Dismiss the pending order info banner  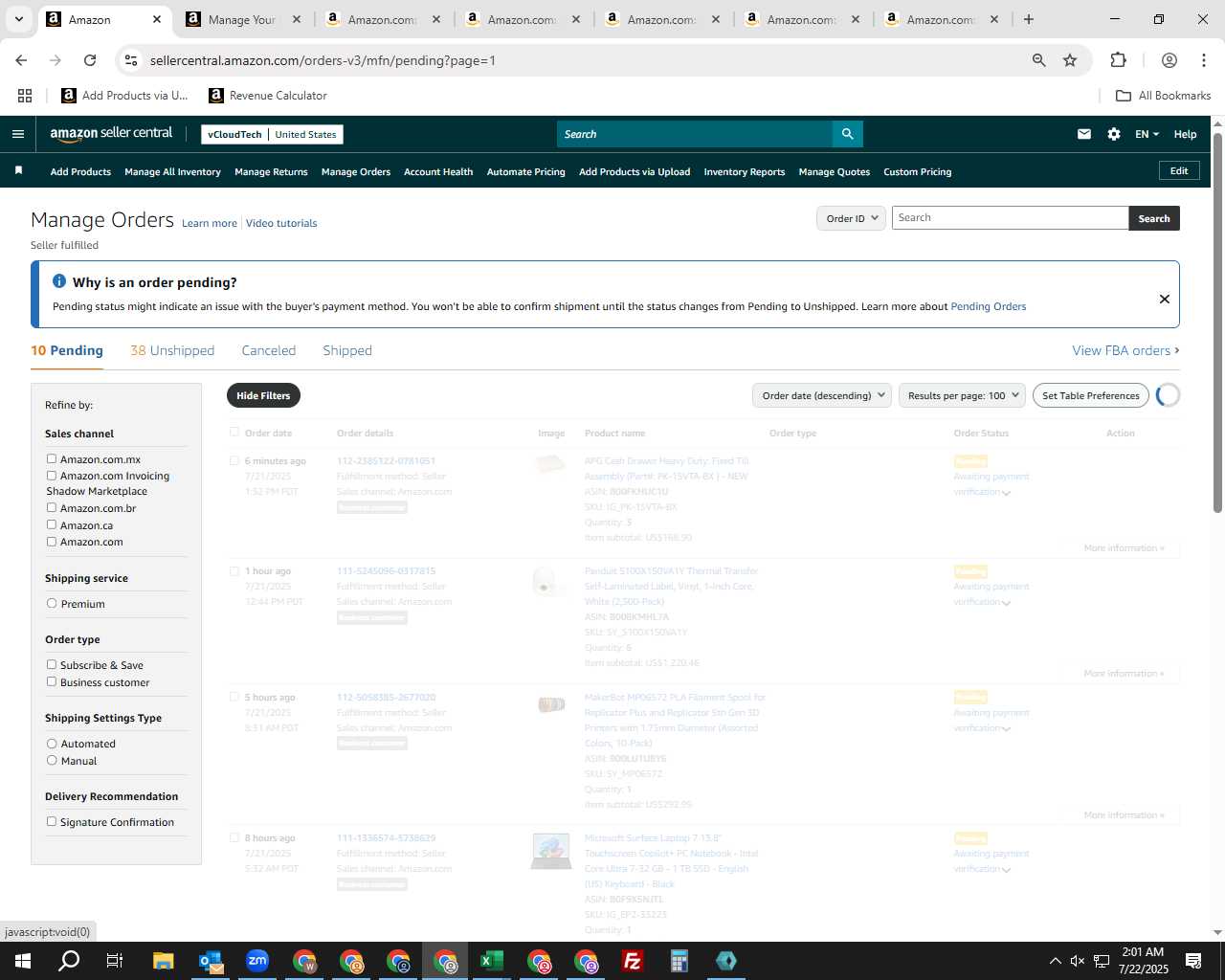pos(1165,299)
